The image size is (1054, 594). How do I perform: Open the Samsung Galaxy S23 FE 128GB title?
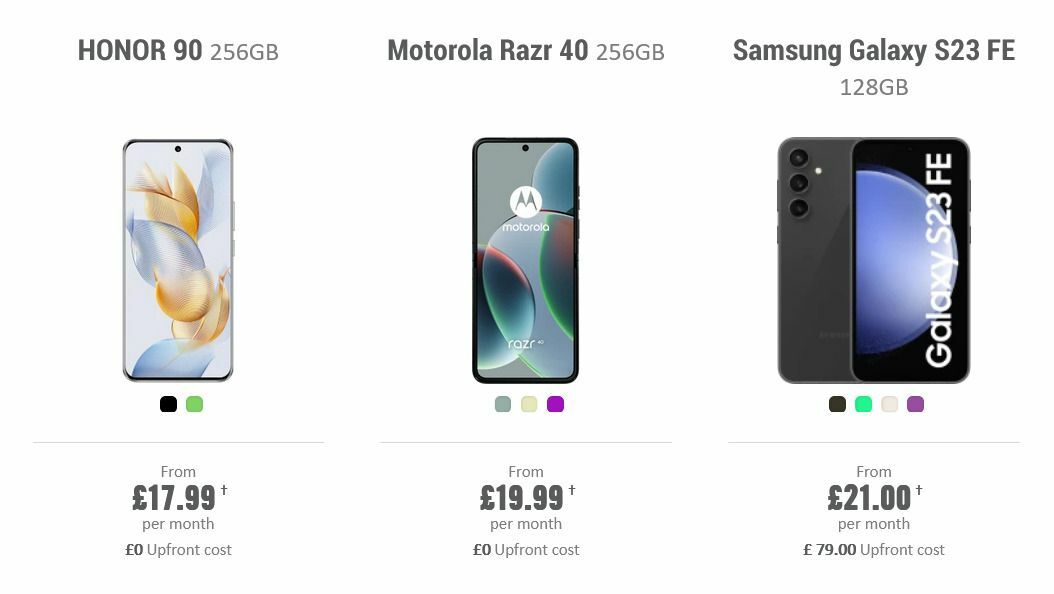pos(874,68)
